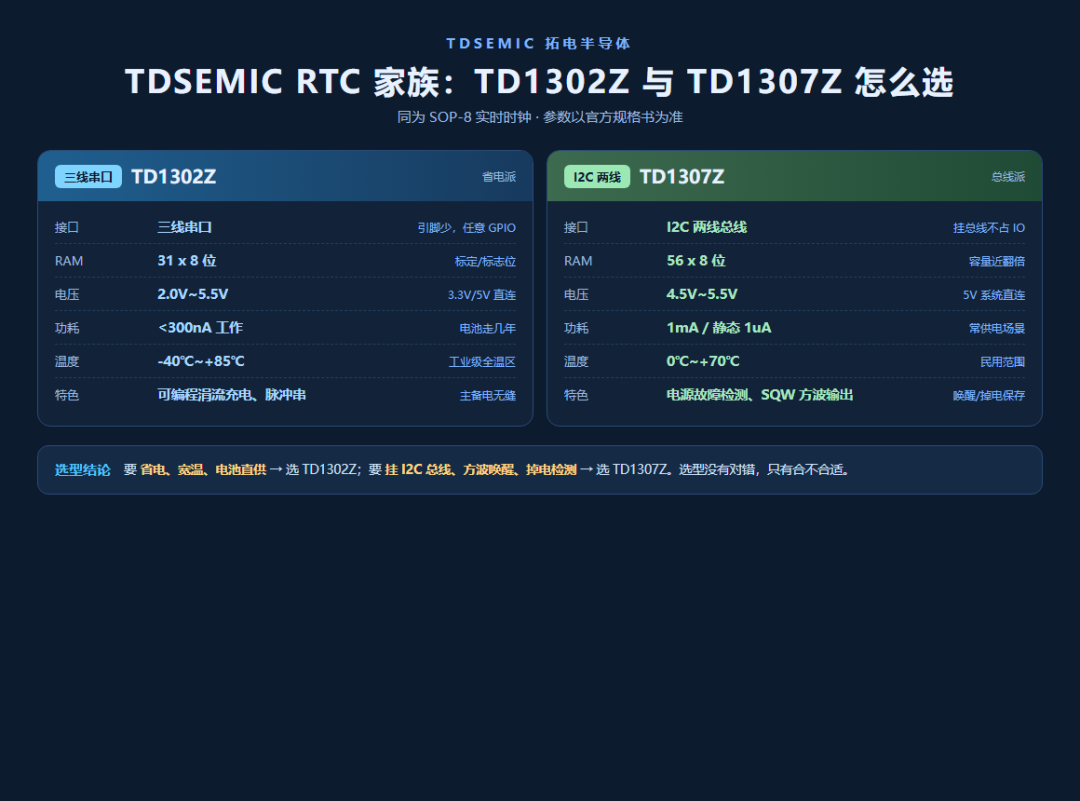Click the note 民用范围
This screenshot has height=801, width=1080.
[1002, 362]
